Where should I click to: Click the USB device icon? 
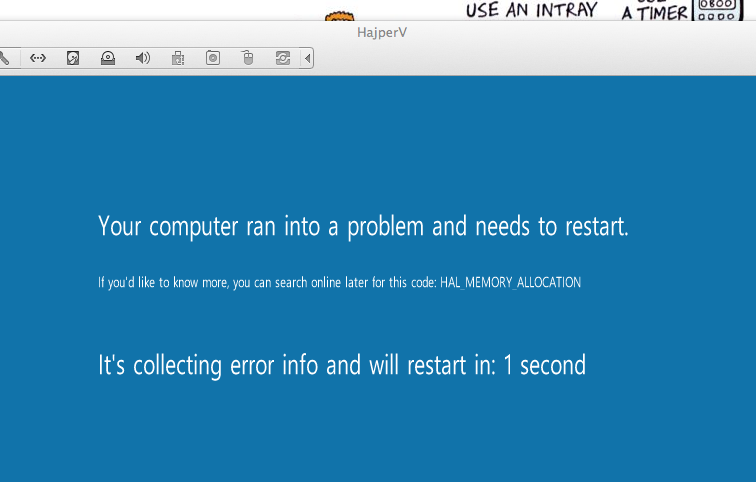pos(178,58)
